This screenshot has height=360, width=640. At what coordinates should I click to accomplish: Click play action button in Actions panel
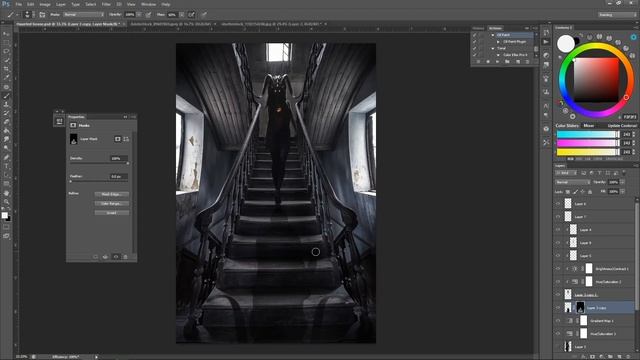pyautogui.click(x=497, y=62)
